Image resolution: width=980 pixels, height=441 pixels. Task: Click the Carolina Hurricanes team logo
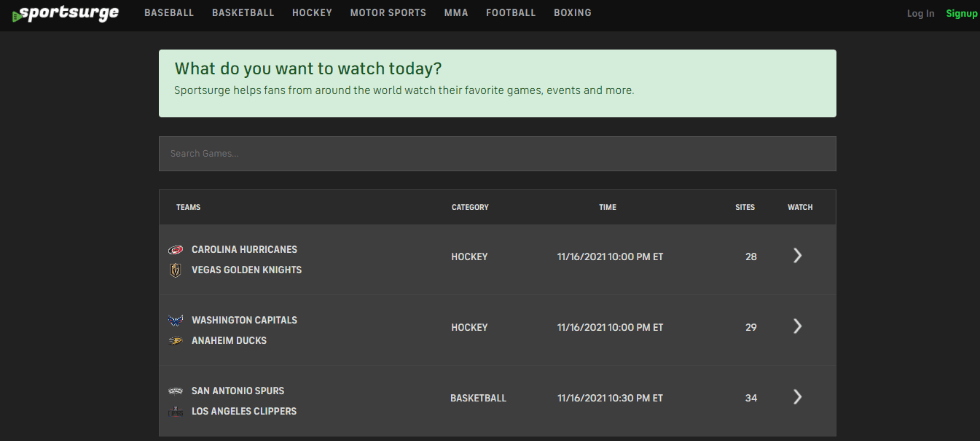coord(176,250)
